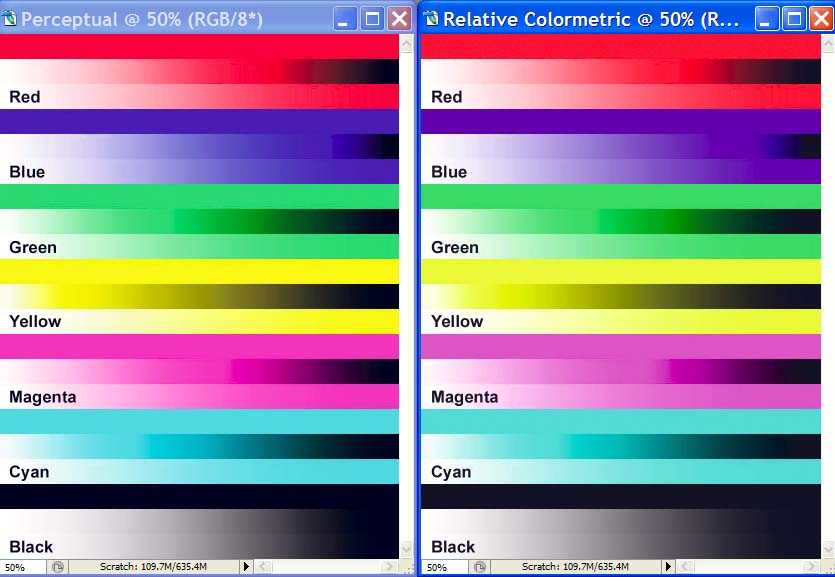The height and width of the screenshot is (577, 835).
Task: Minimize the Relative Colorimetric document window
Action: (767, 18)
